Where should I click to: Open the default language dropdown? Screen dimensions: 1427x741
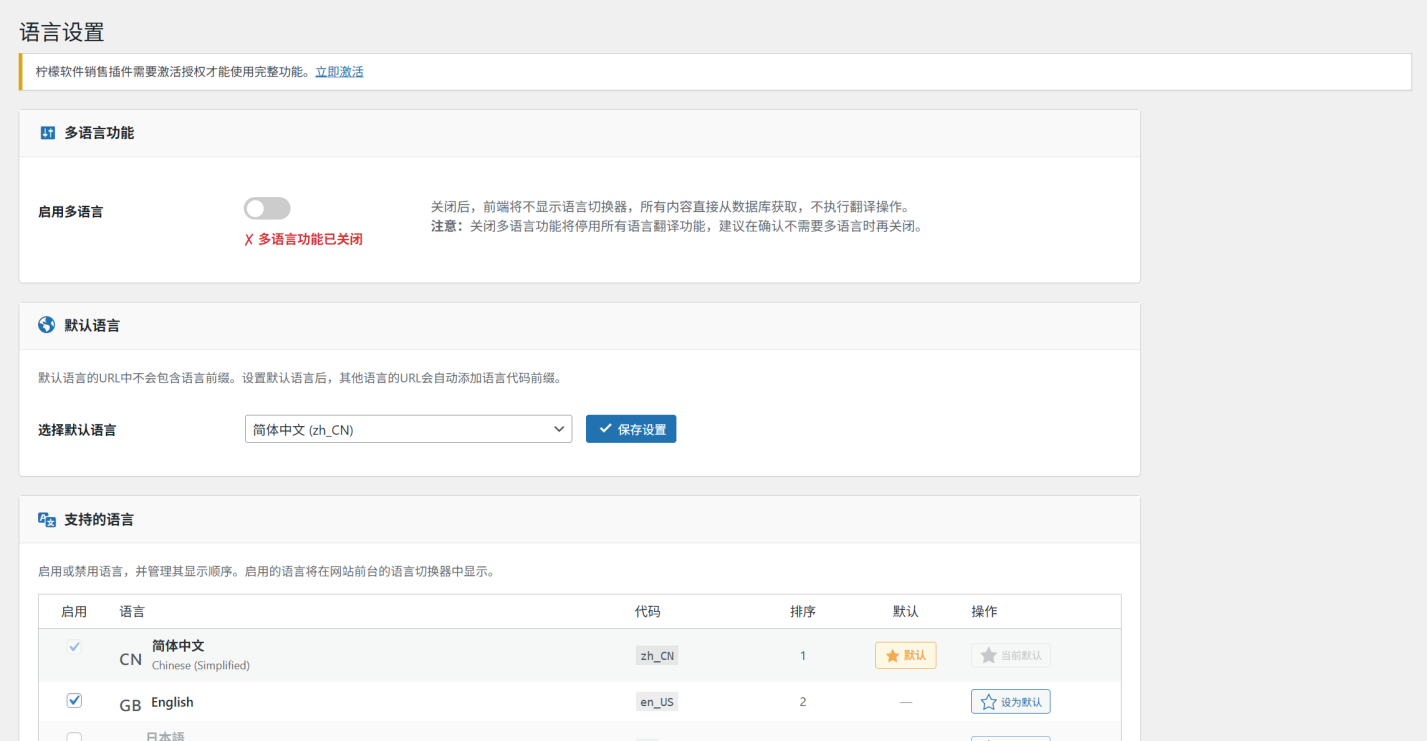pos(408,429)
